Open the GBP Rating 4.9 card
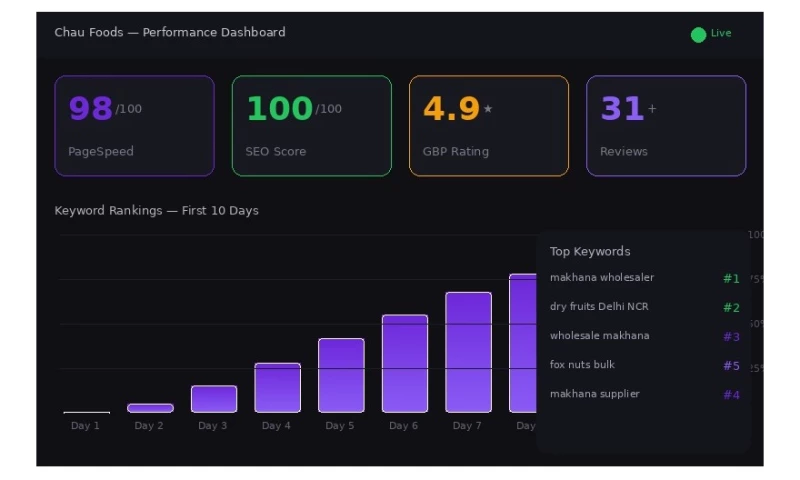 click(x=489, y=125)
